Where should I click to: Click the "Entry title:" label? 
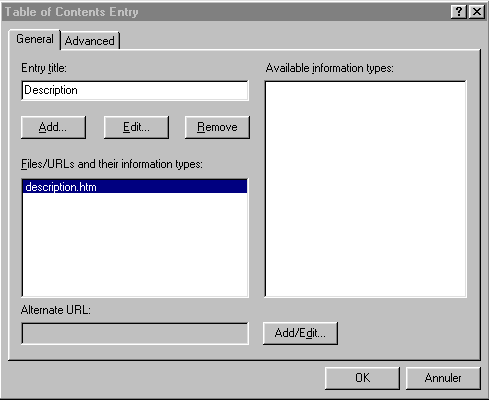(x=44, y=68)
